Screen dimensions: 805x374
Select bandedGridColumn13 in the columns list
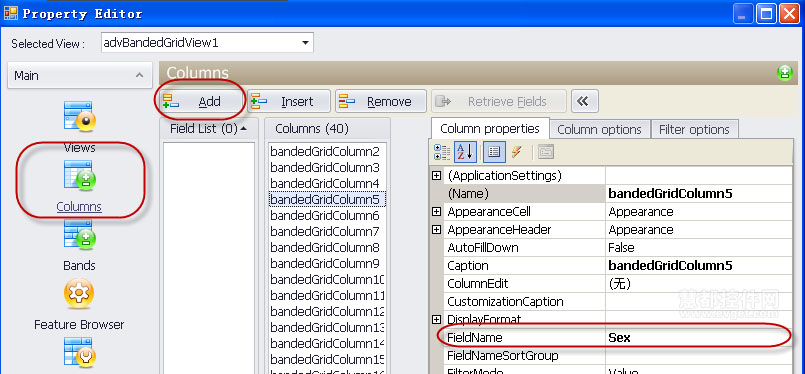click(327, 327)
